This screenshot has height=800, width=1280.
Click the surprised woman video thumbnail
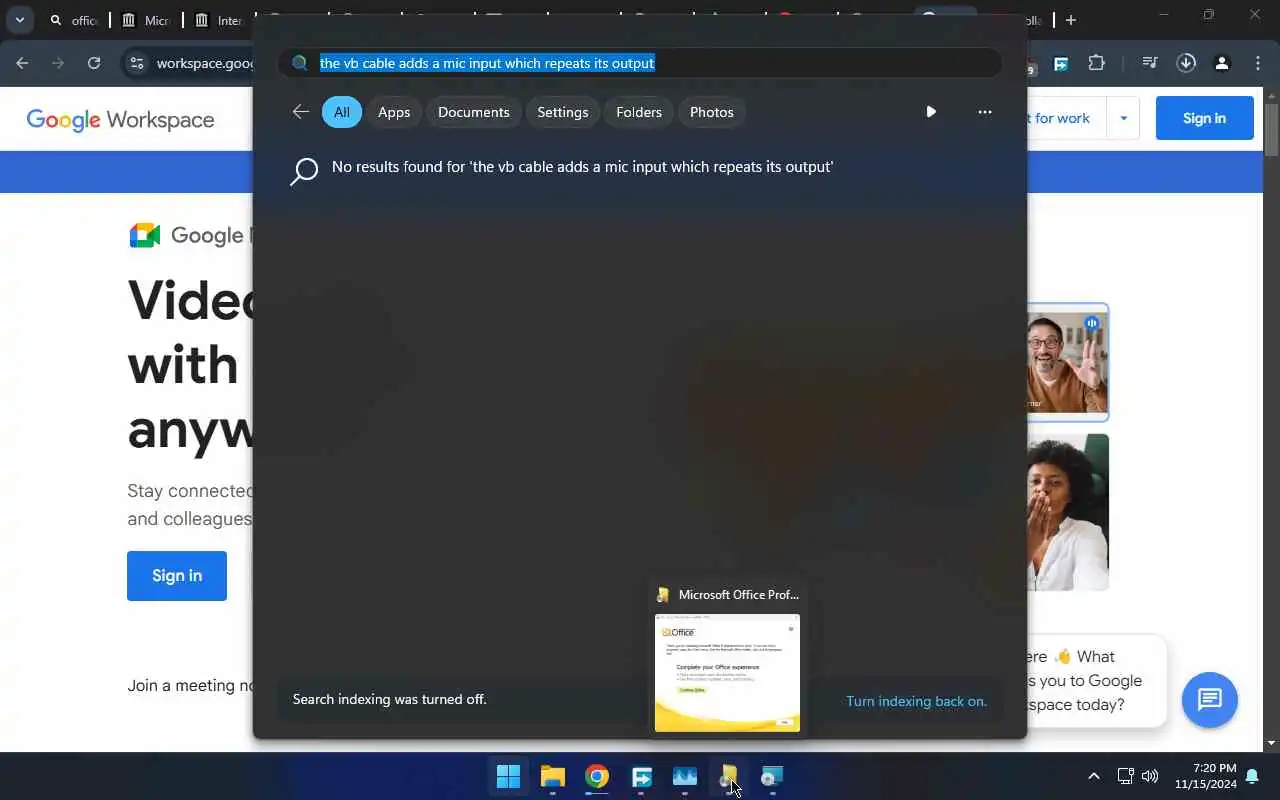click(x=1068, y=512)
